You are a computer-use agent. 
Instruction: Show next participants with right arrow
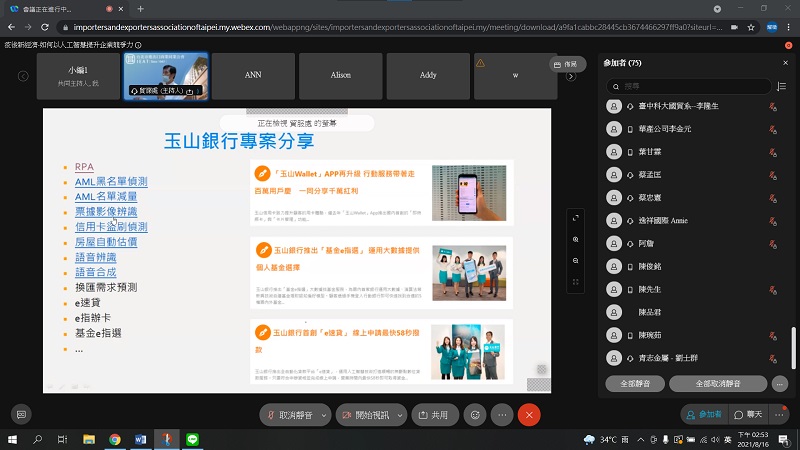click(571, 77)
